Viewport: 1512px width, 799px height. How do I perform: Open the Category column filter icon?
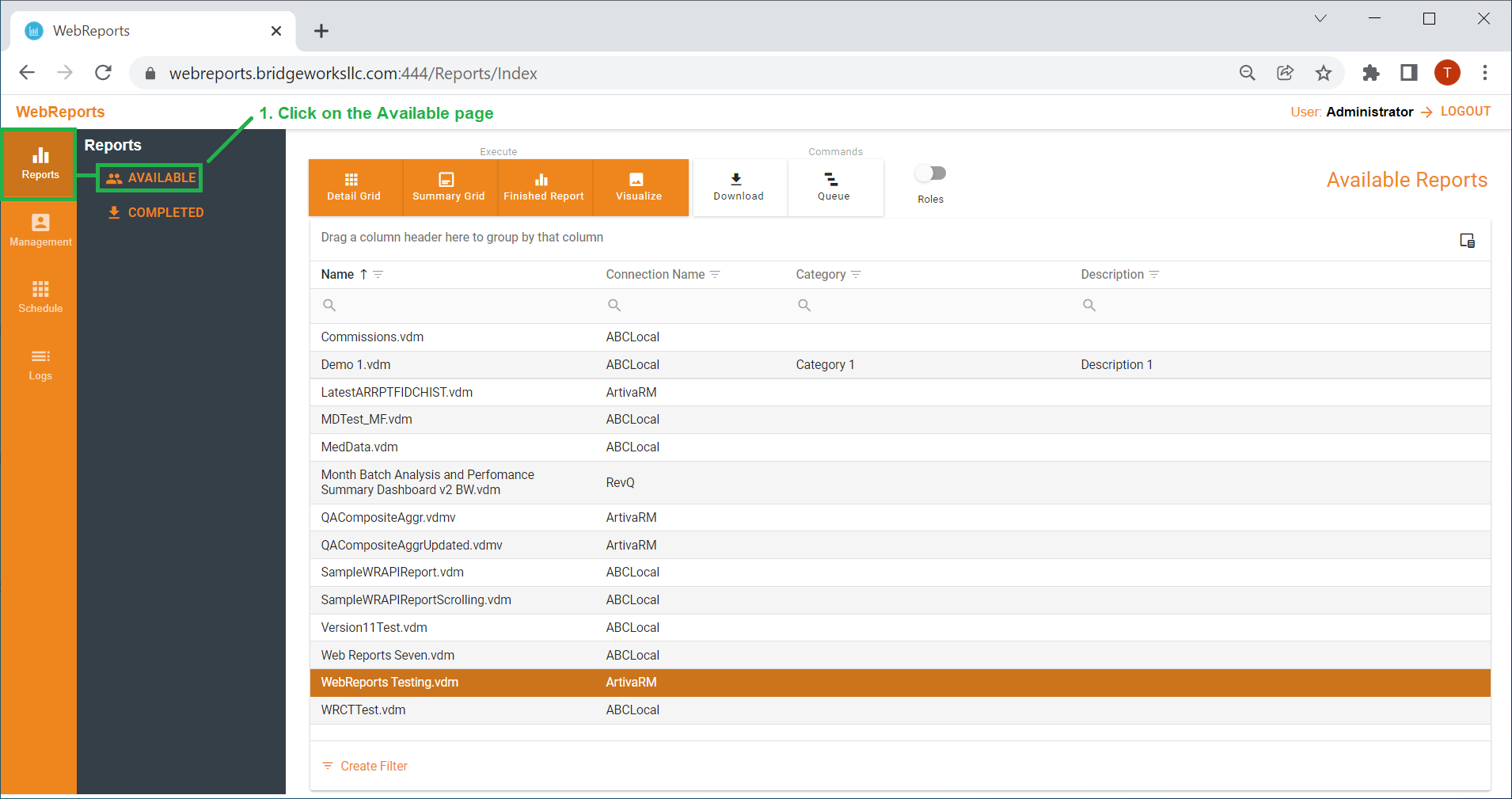coord(856,274)
